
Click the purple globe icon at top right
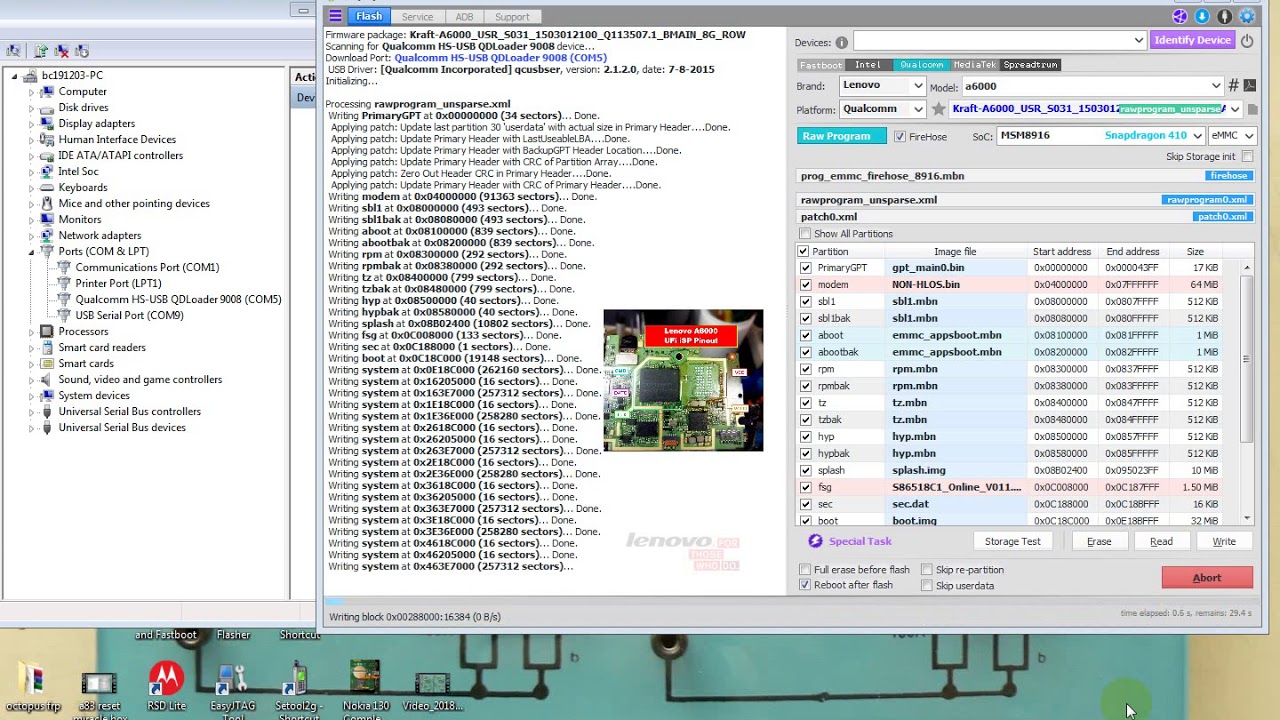[1180, 16]
